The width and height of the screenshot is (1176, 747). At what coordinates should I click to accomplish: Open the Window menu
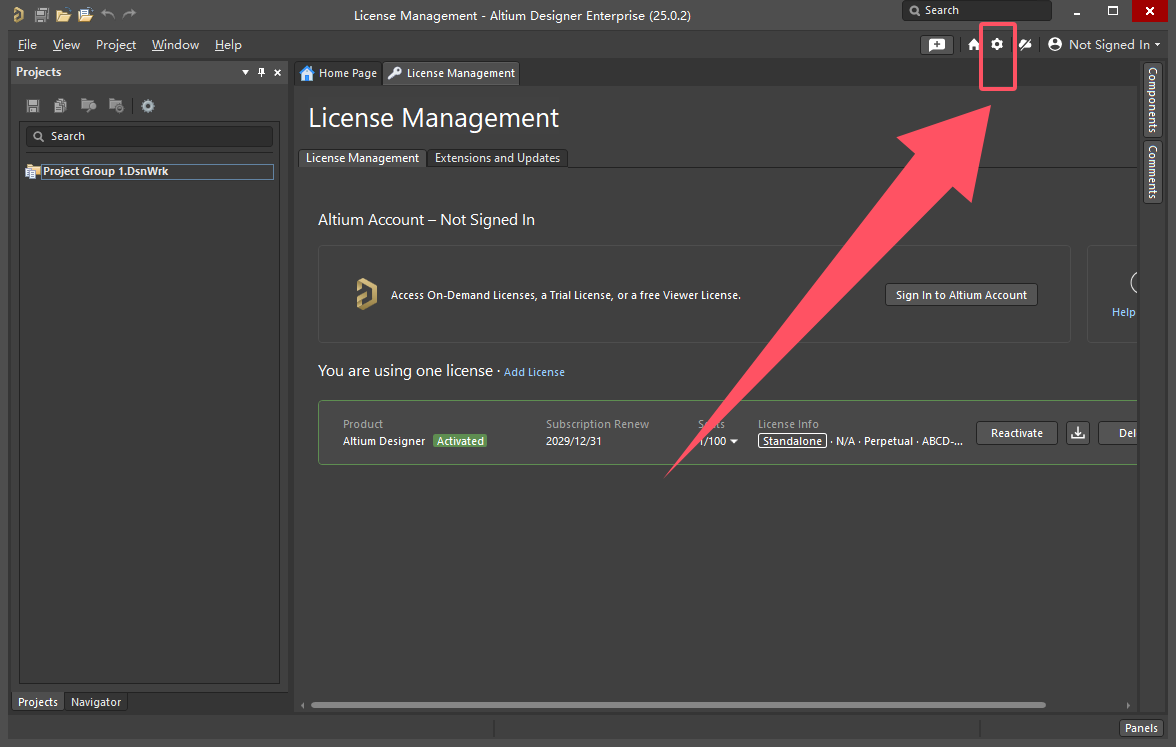pos(176,45)
